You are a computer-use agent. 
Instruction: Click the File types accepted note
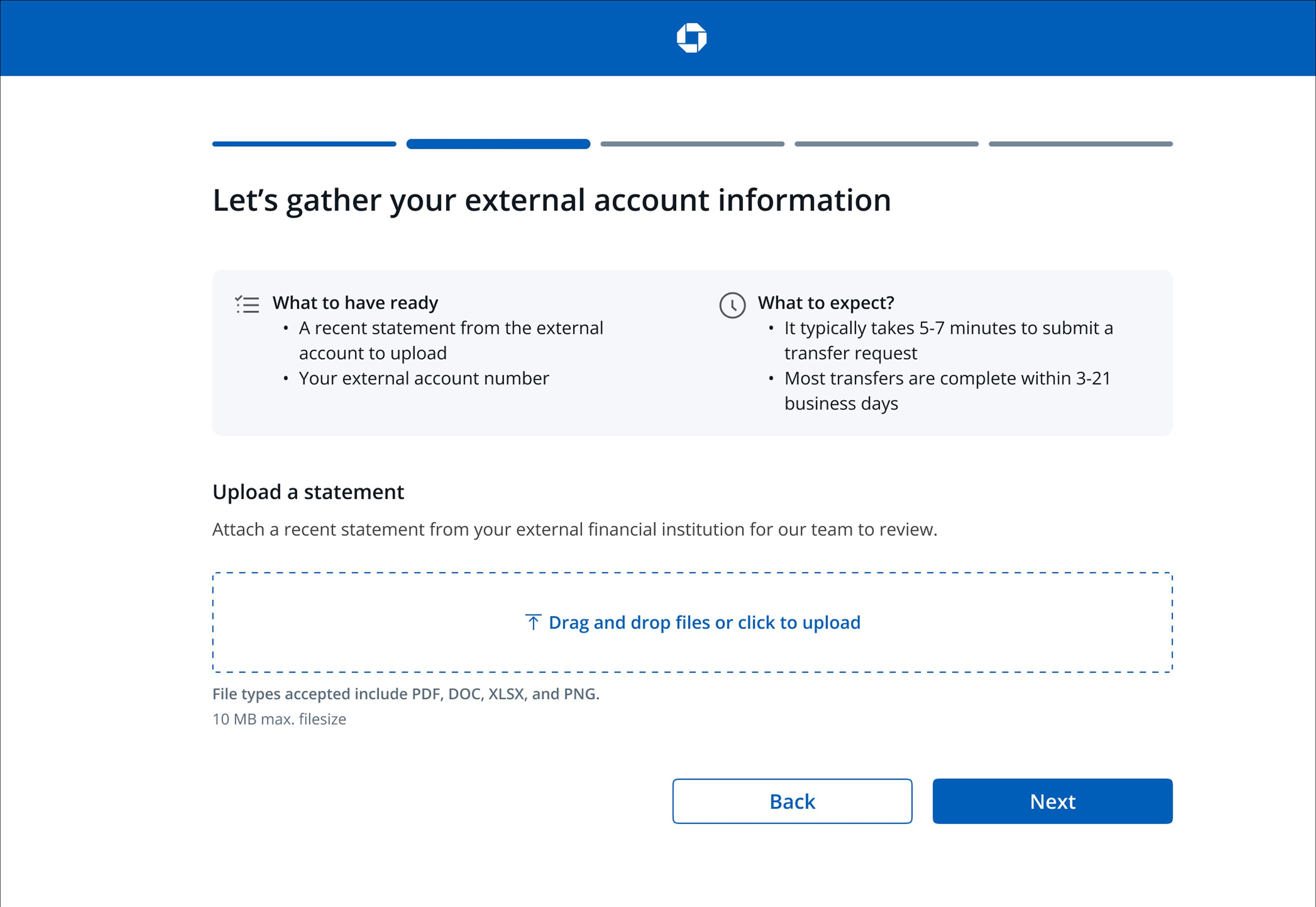tap(406, 694)
